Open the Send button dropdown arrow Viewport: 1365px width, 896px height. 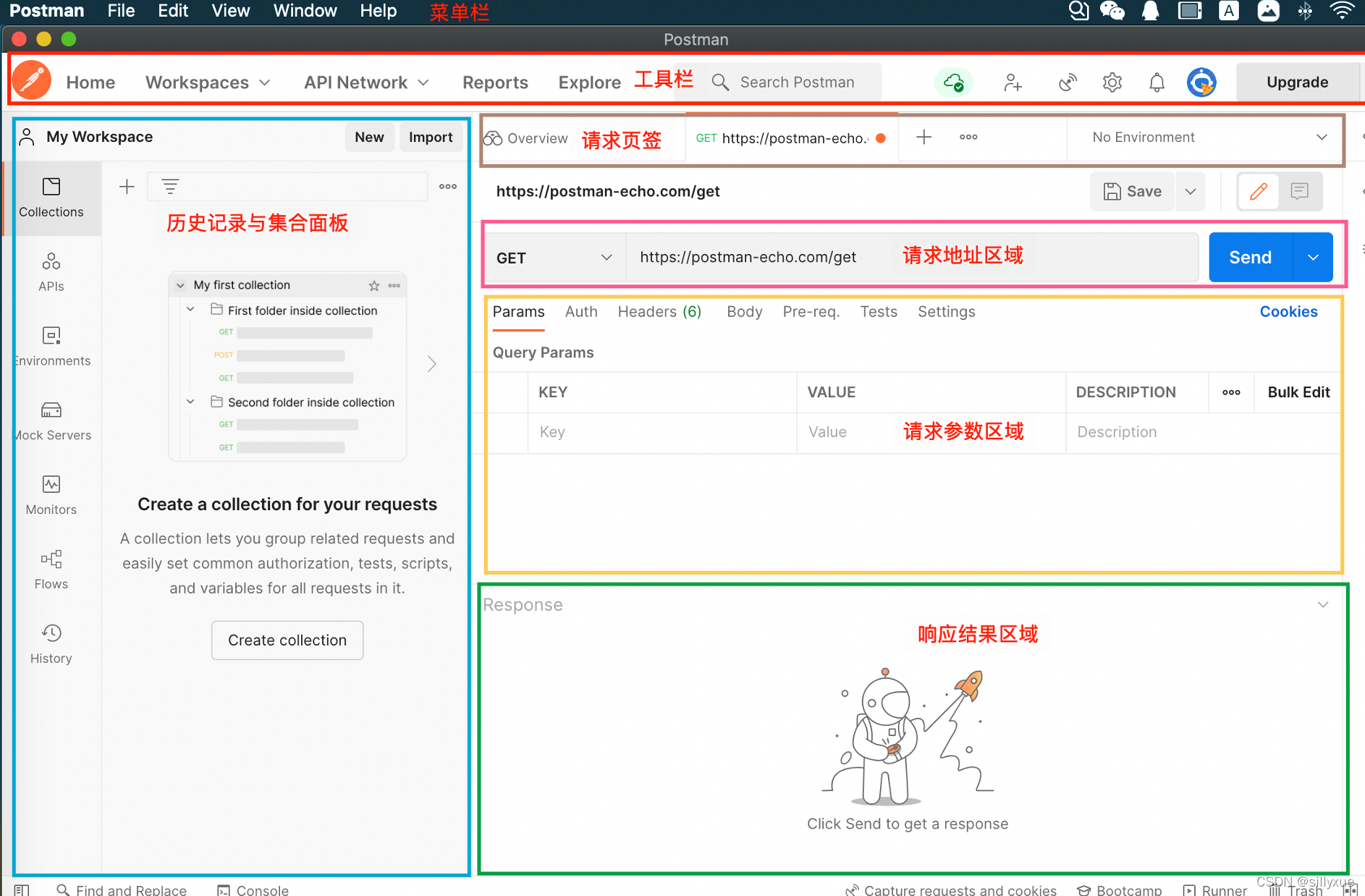click(1313, 258)
